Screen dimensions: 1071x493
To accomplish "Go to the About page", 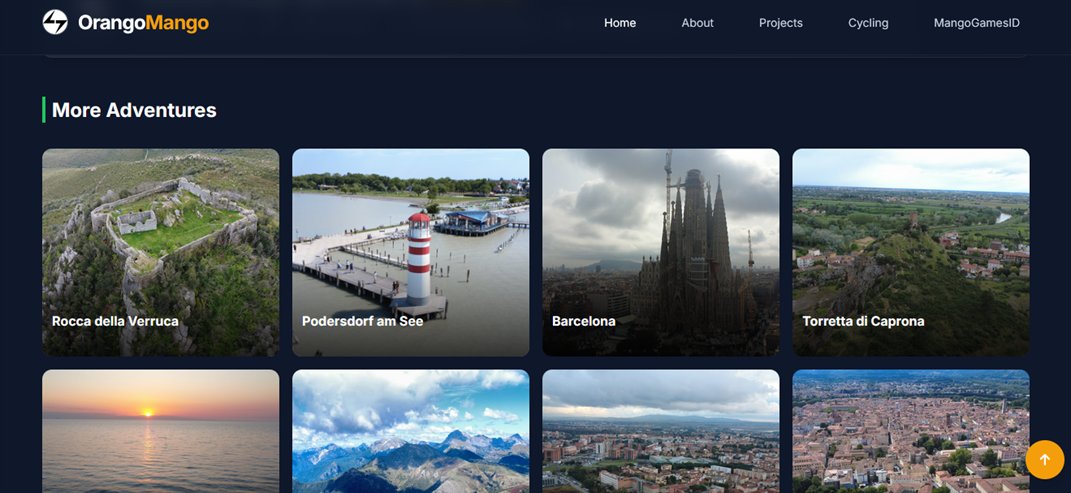I will [x=697, y=23].
